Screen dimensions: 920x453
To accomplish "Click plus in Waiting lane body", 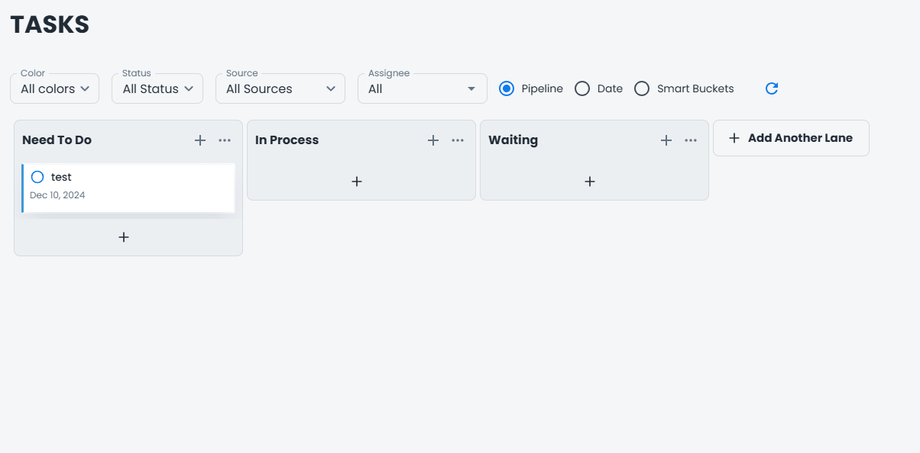I will pyautogui.click(x=590, y=181).
